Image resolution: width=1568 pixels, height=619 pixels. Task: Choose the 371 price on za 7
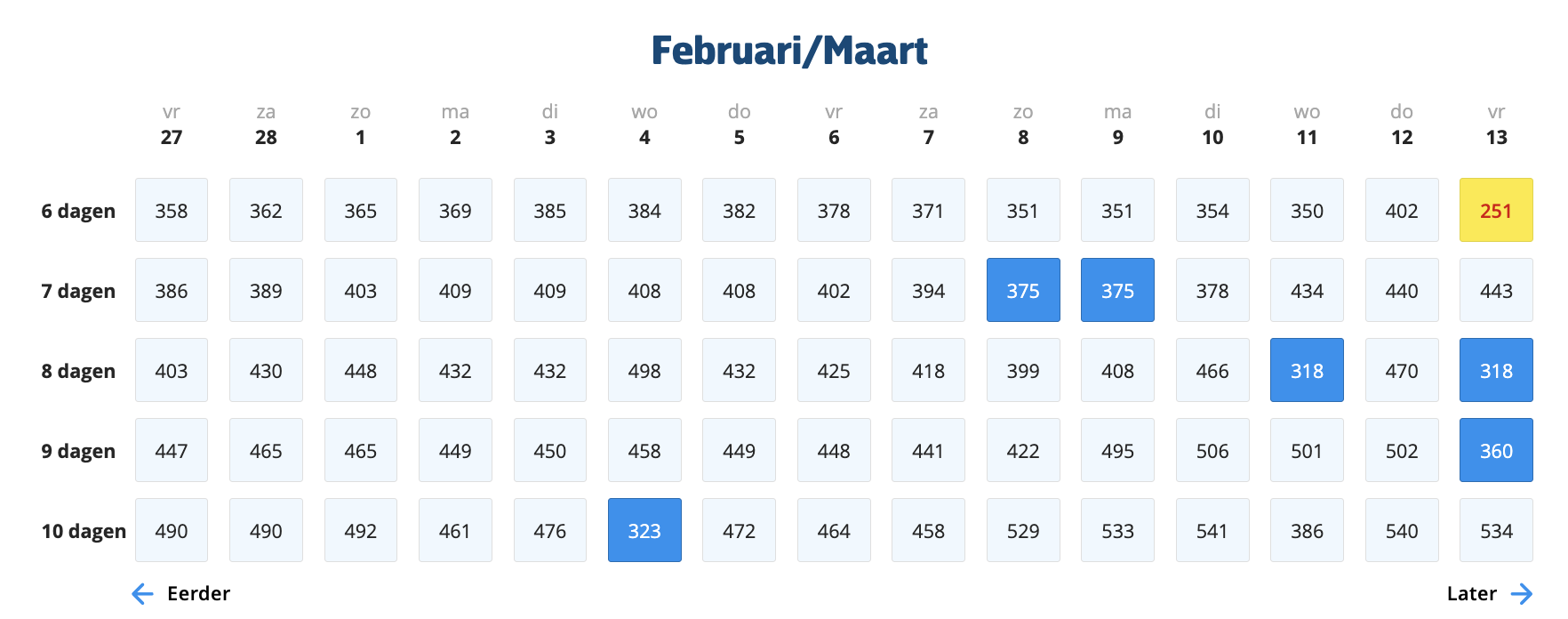(x=928, y=211)
